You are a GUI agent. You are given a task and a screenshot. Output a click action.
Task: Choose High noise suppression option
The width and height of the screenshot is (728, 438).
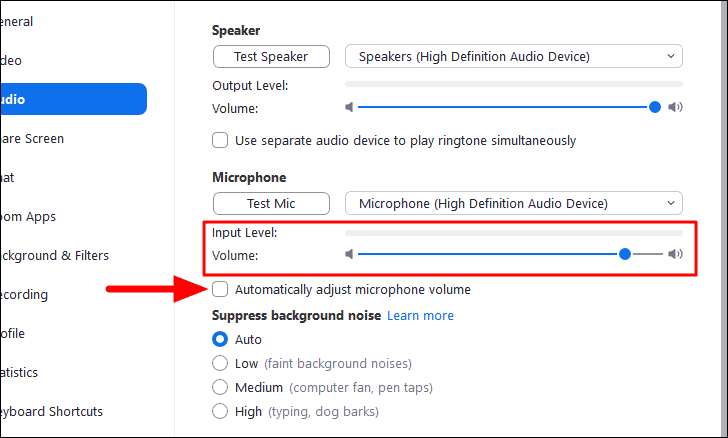pyautogui.click(x=220, y=411)
